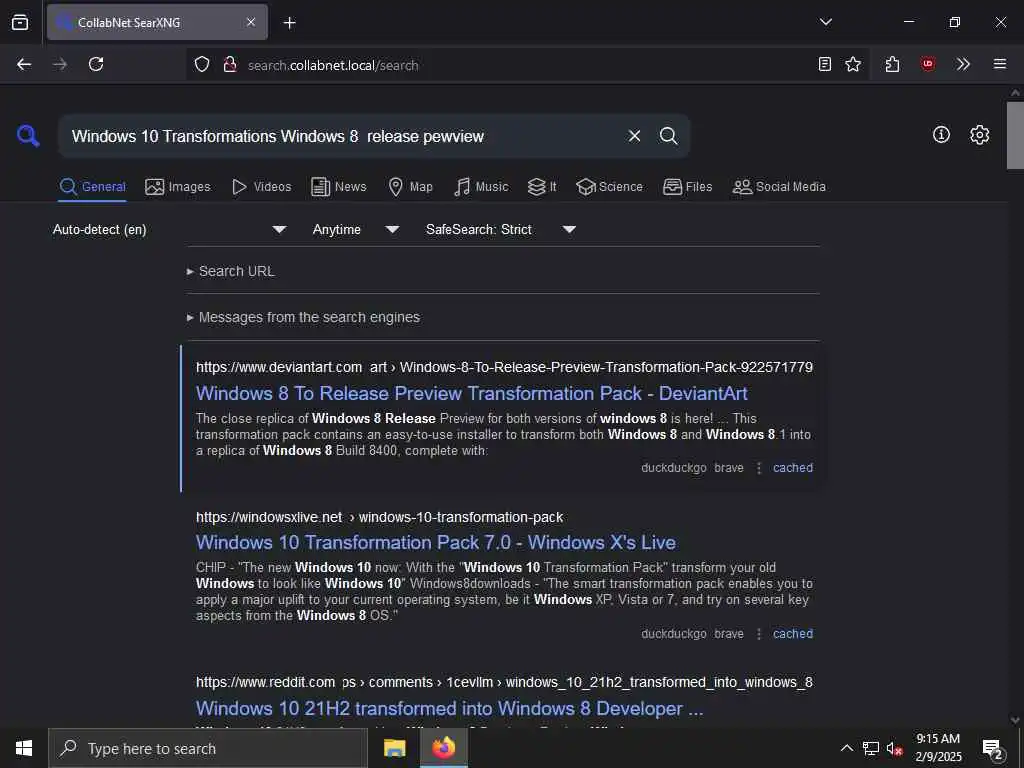
Task: Switch to the Map tab
Action: click(411, 187)
